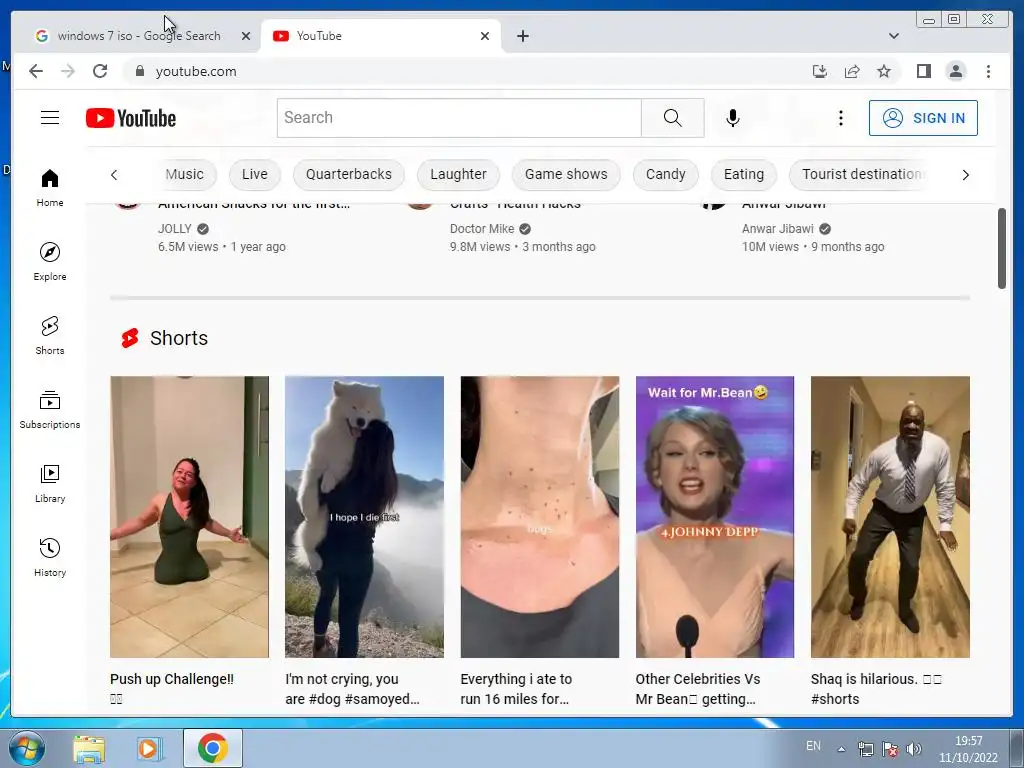Click in the YouTube Search field
Viewport: 1024px width, 768px height.
[459, 118]
